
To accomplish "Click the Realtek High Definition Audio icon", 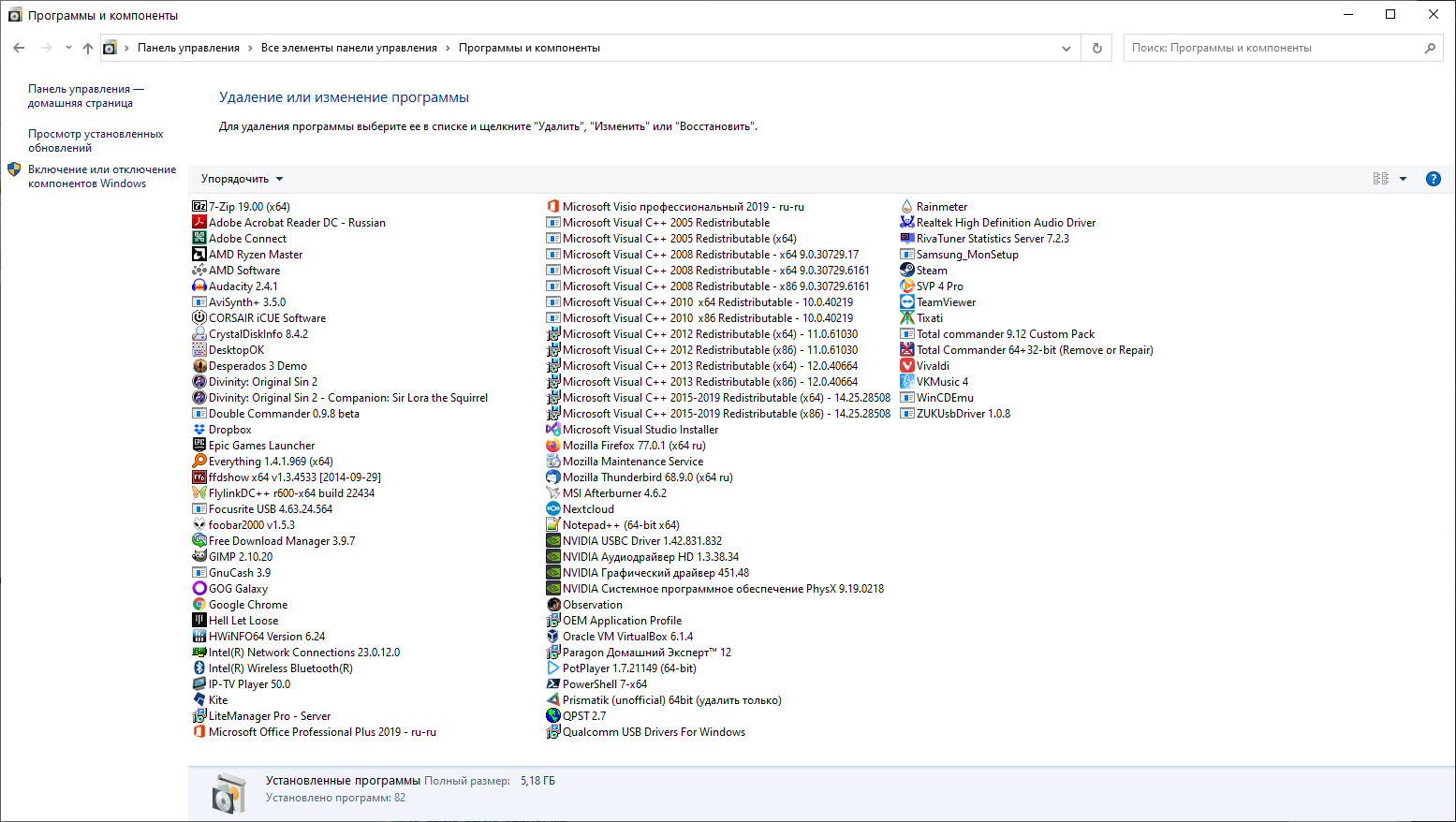I will click(x=906, y=223).
